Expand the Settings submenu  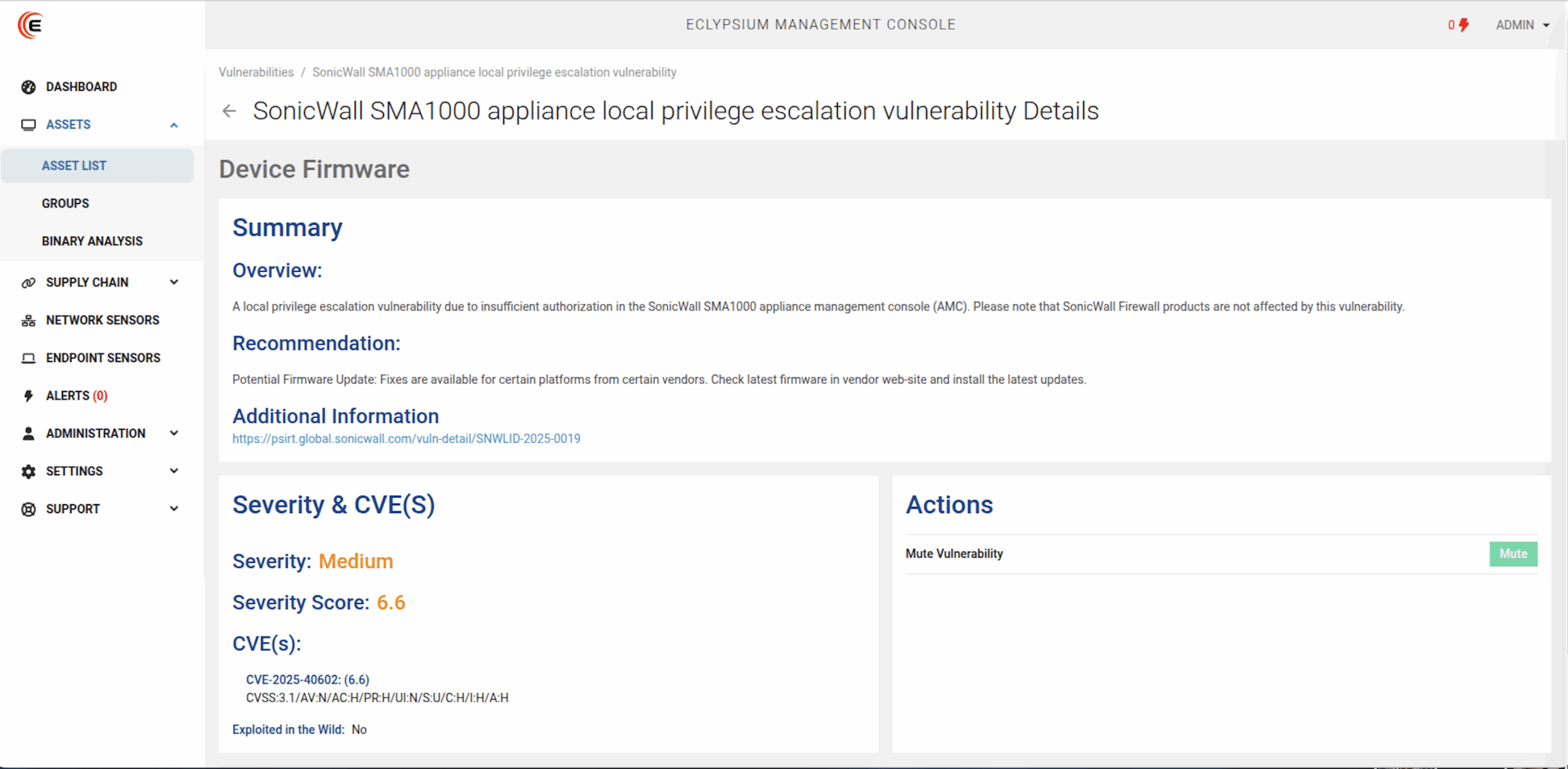pos(174,471)
